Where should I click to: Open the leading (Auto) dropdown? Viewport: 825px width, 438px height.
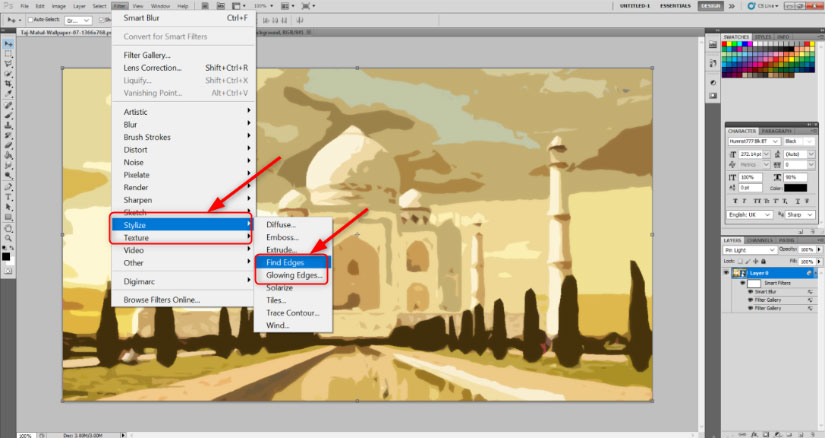click(x=811, y=154)
